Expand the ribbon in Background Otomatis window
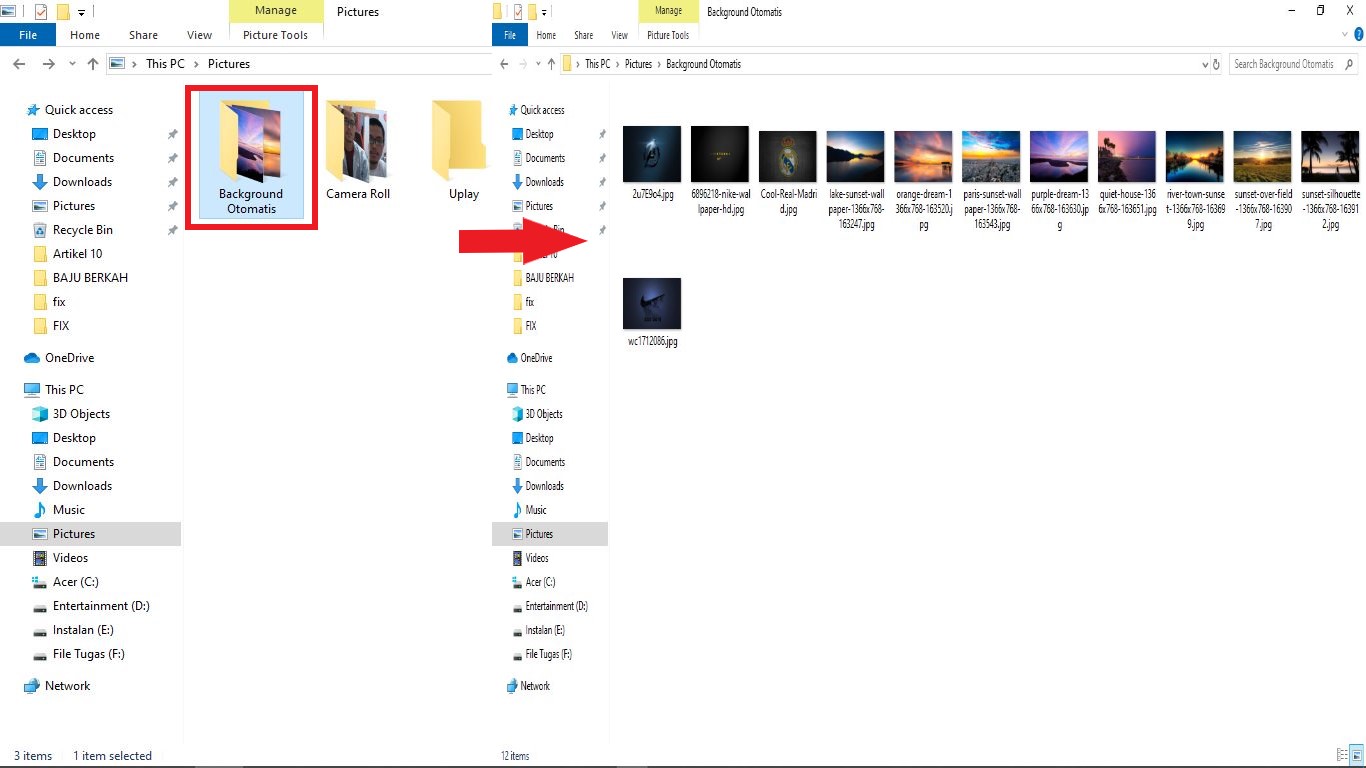Screen dimensions: 1366x768 tap(1346, 35)
